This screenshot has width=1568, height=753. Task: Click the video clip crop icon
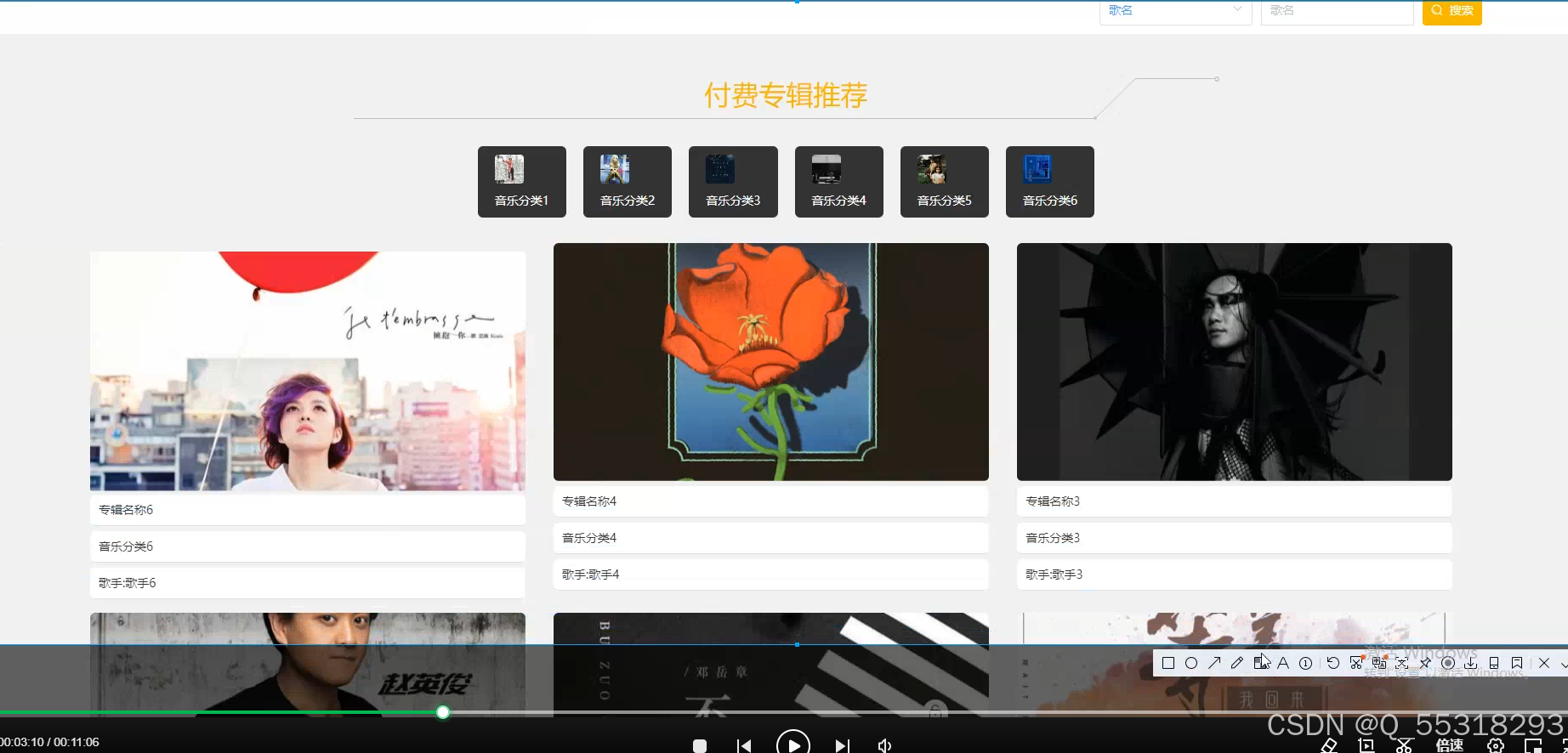click(x=1366, y=745)
